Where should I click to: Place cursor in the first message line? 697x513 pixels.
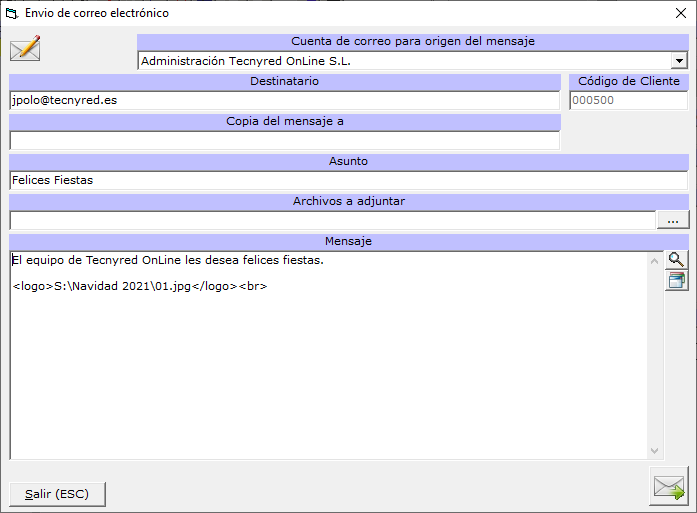[168, 261]
